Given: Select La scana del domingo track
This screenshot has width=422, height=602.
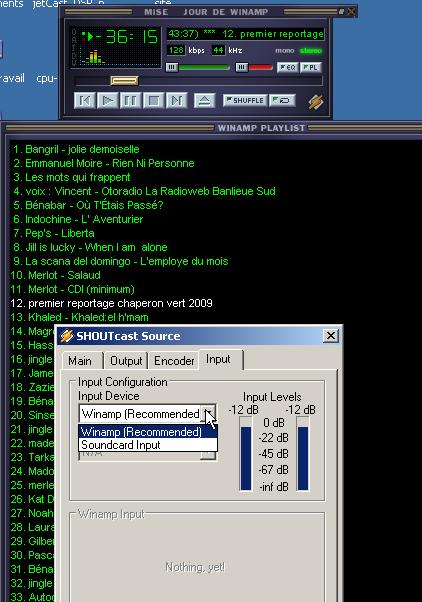Looking at the screenshot, I should coord(121,261).
